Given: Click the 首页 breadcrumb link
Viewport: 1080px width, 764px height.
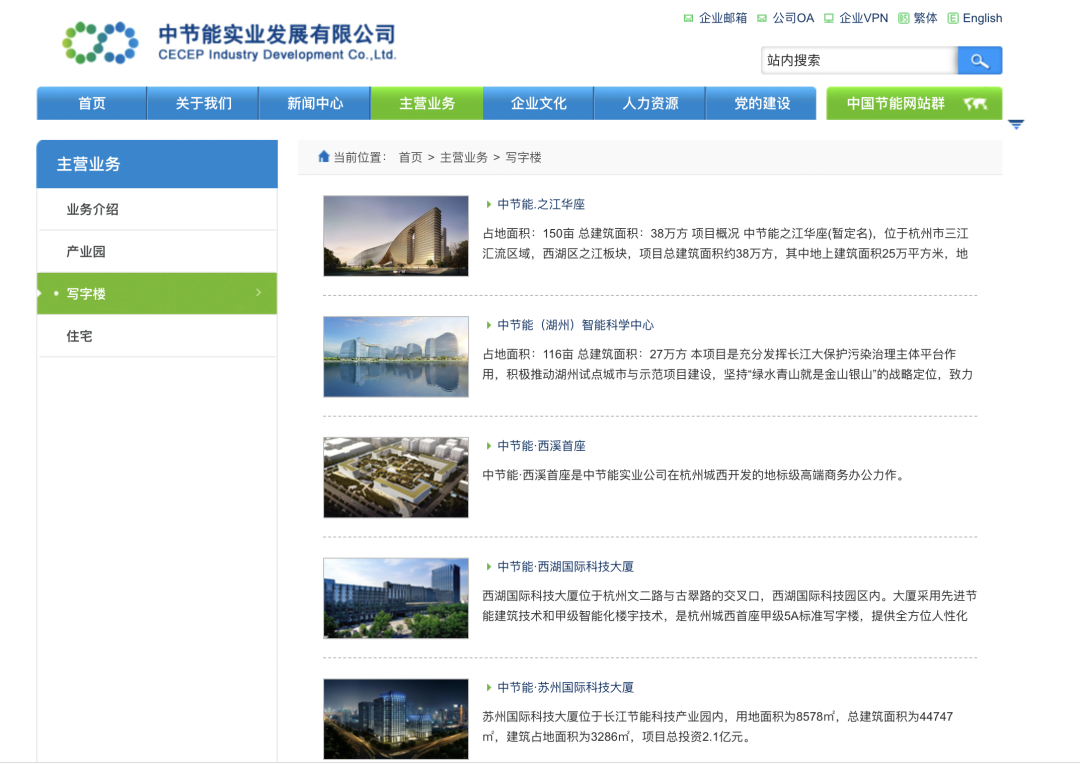Looking at the screenshot, I should pyautogui.click(x=411, y=158).
